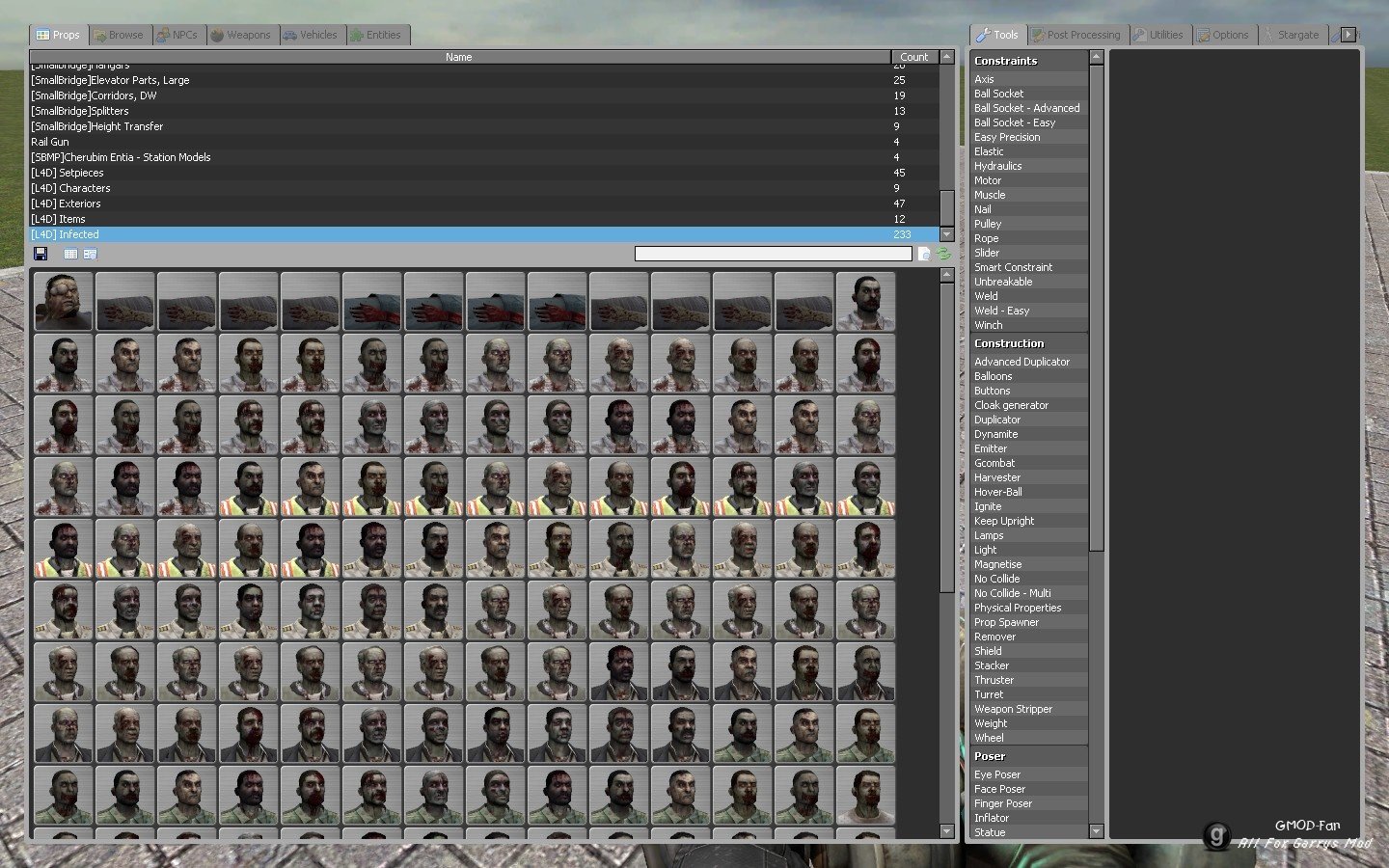The width and height of the screenshot is (1389, 868).
Task: Select the [L4D] Characters spawnlist
Action: point(71,188)
